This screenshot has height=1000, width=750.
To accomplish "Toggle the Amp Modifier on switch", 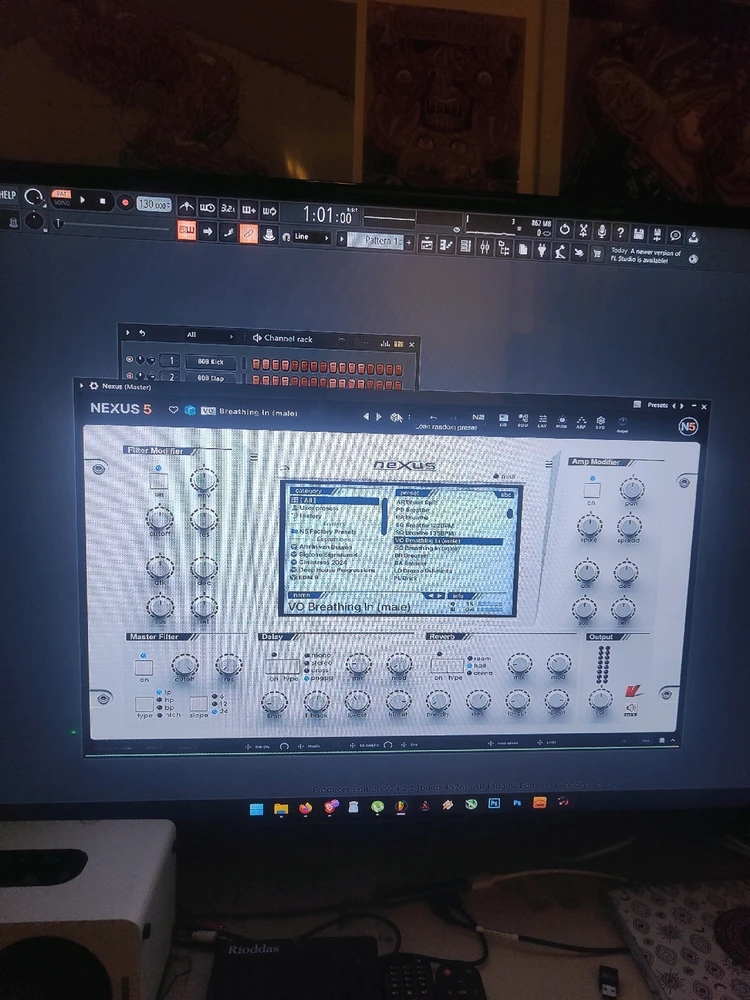I will 591,490.
